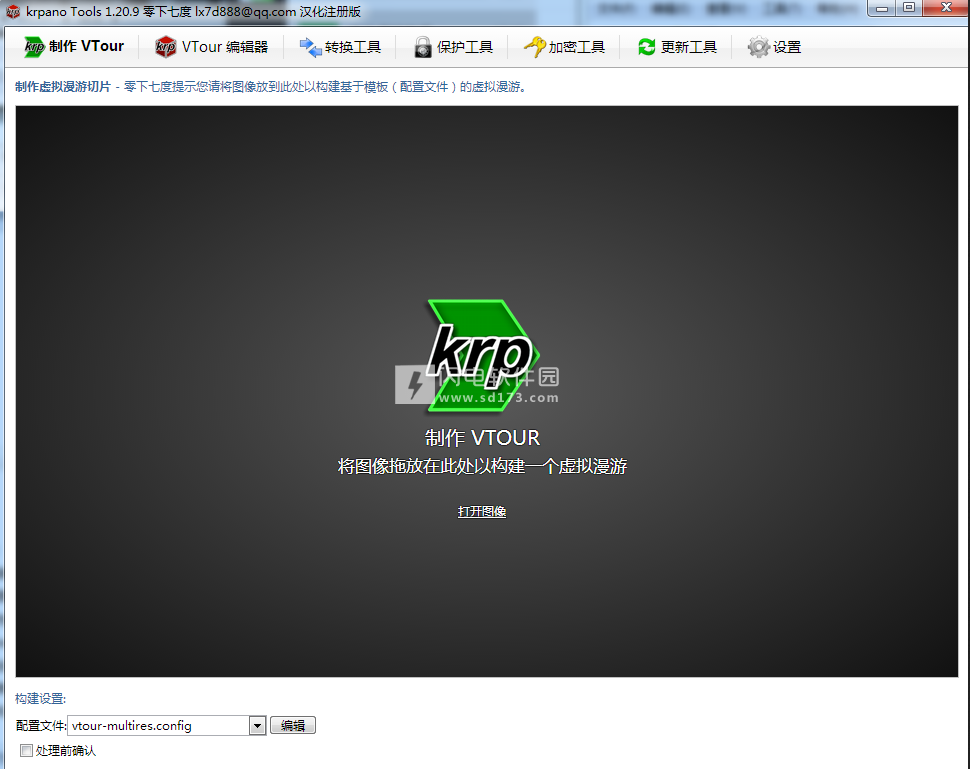Click the red krp cube VTour 编辑器 icon
The image size is (970, 769).
pyautogui.click(x=165, y=47)
